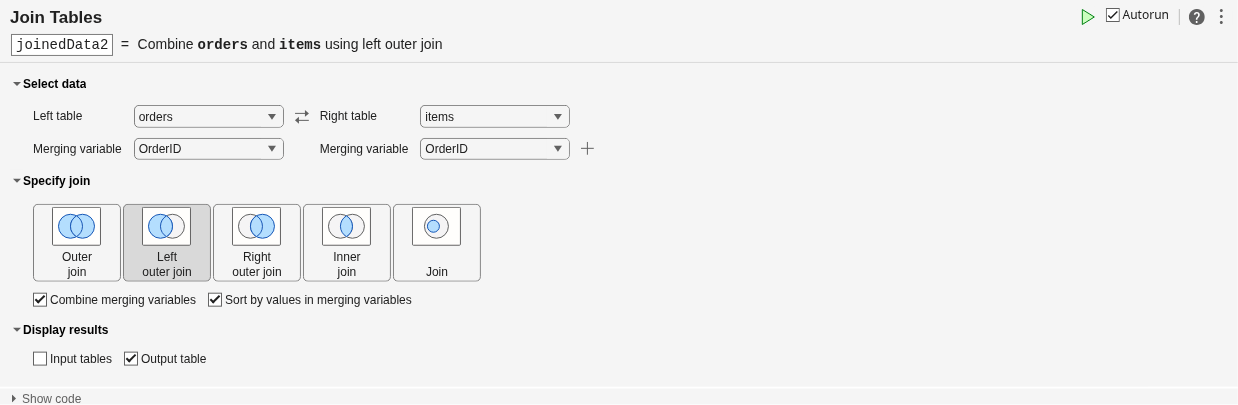Swap left and right tables icon

(x=302, y=117)
